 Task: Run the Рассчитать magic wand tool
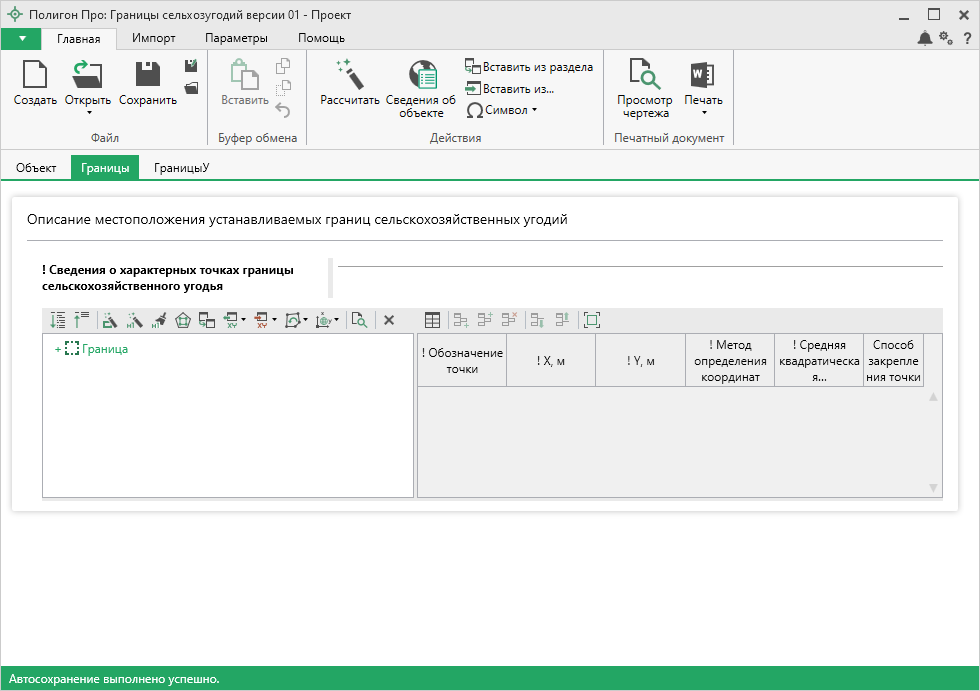tap(350, 76)
